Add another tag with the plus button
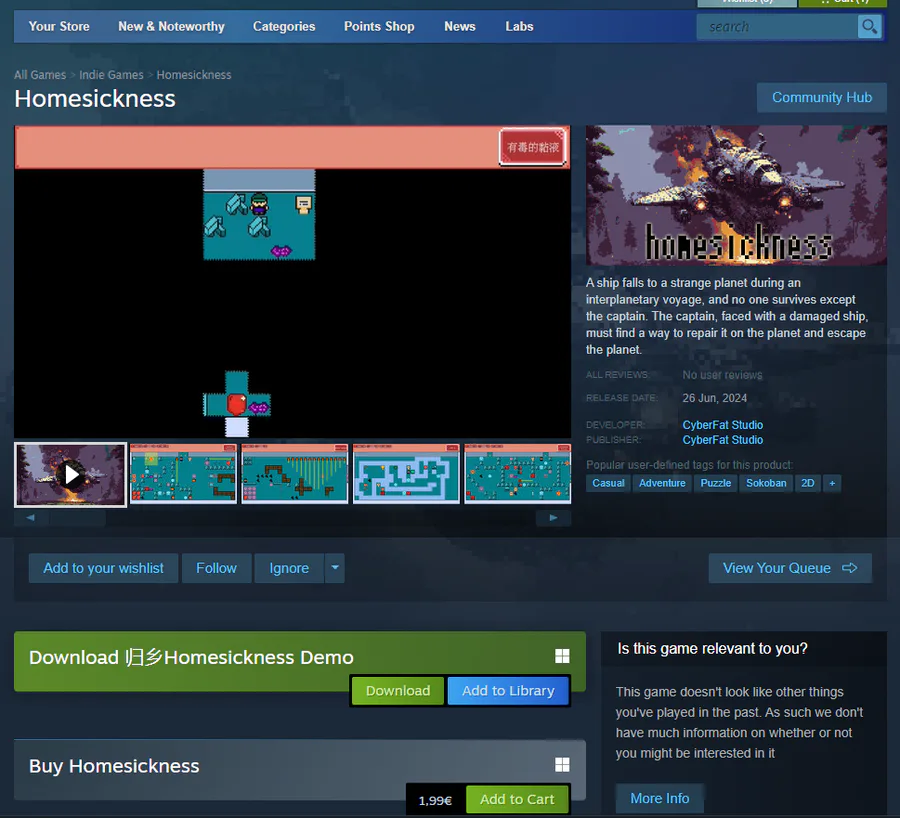Screen dimensions: 900x818 point(832,483)
